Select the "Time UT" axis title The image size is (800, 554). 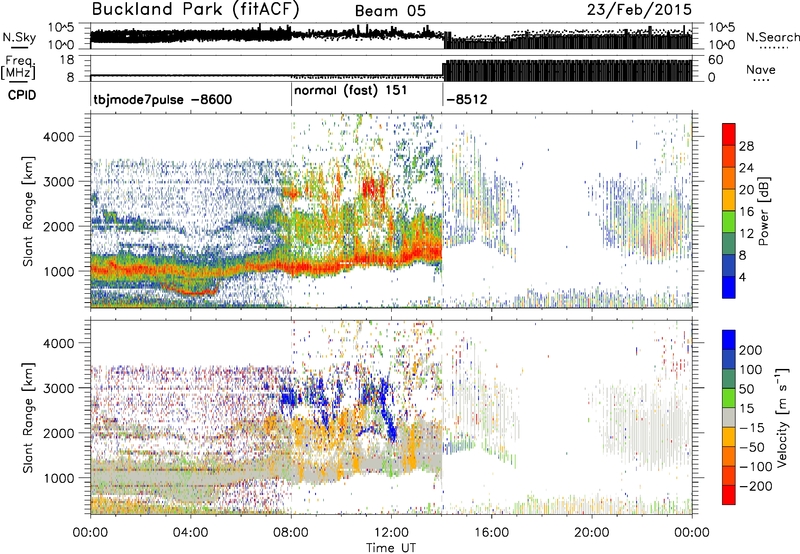pos(391,548)
